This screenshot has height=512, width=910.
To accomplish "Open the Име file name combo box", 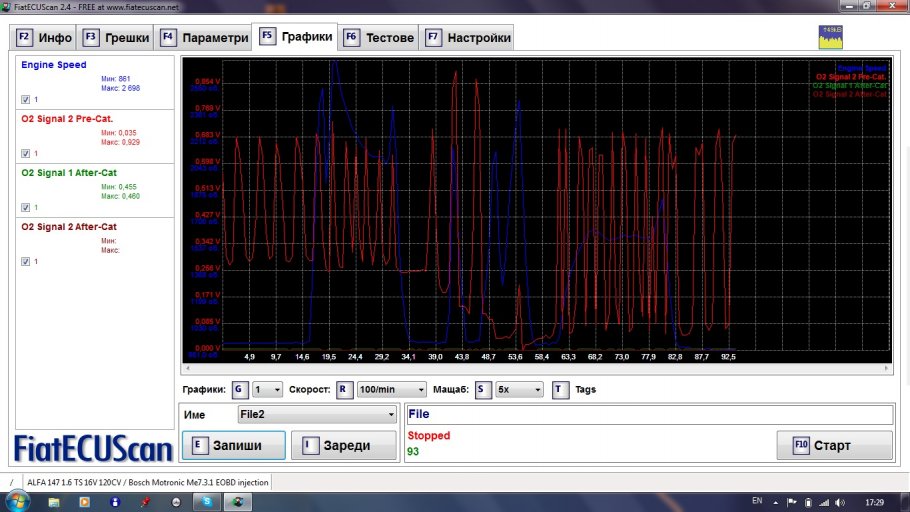I will 316,413.
